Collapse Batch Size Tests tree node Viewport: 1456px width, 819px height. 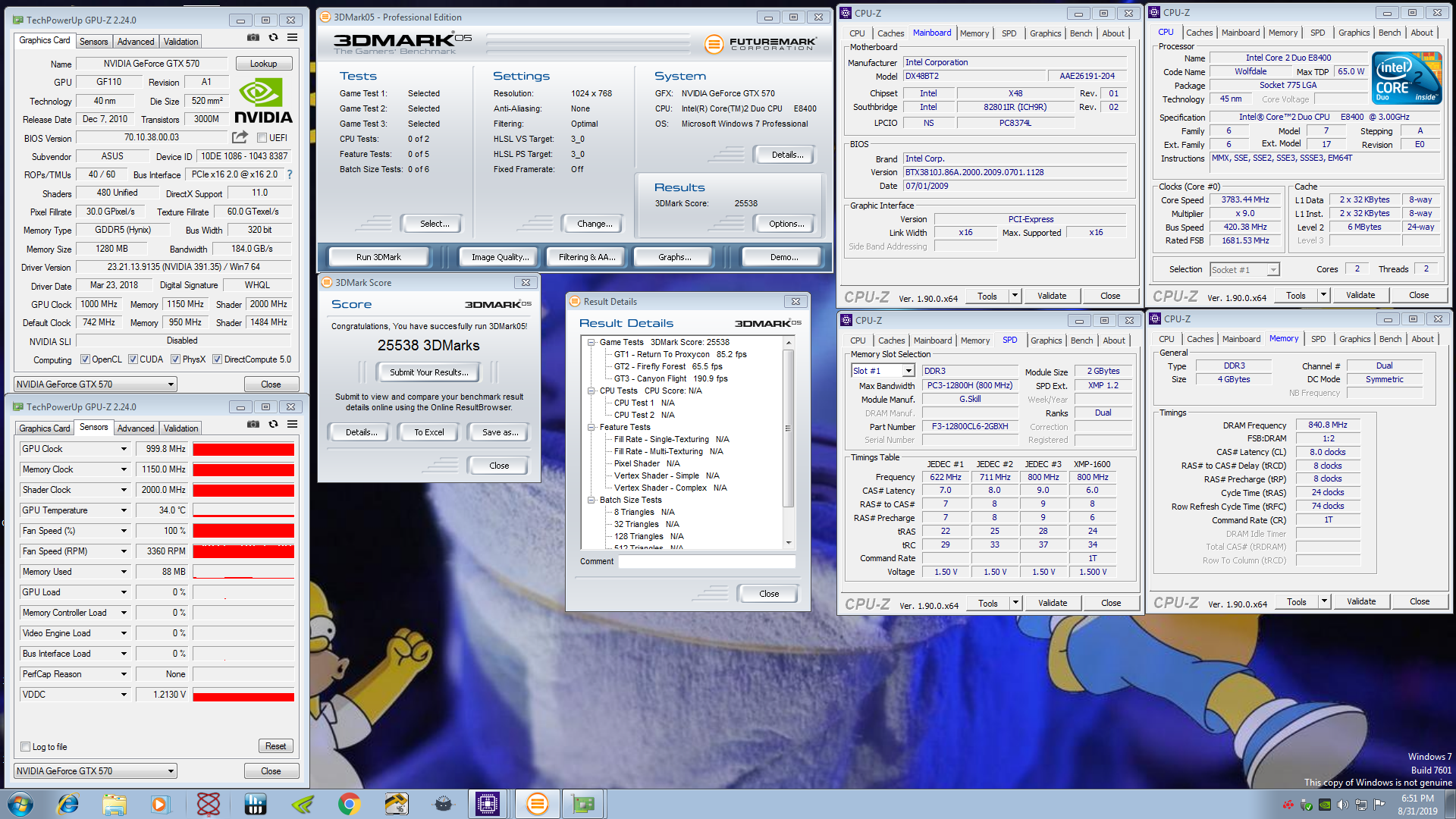pos(591,500)
